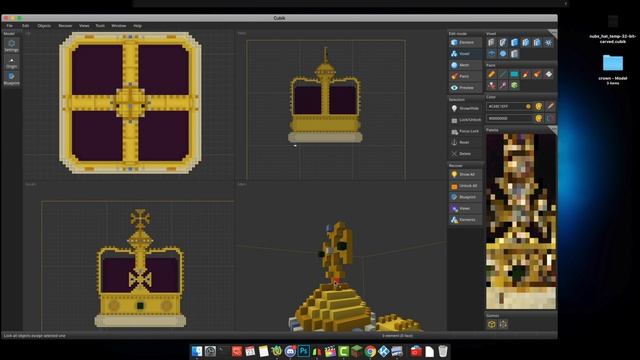The height and width of the screenshot is (360, 640).
Task: Click Show All in the Recover panel
Action: (465, 174)
